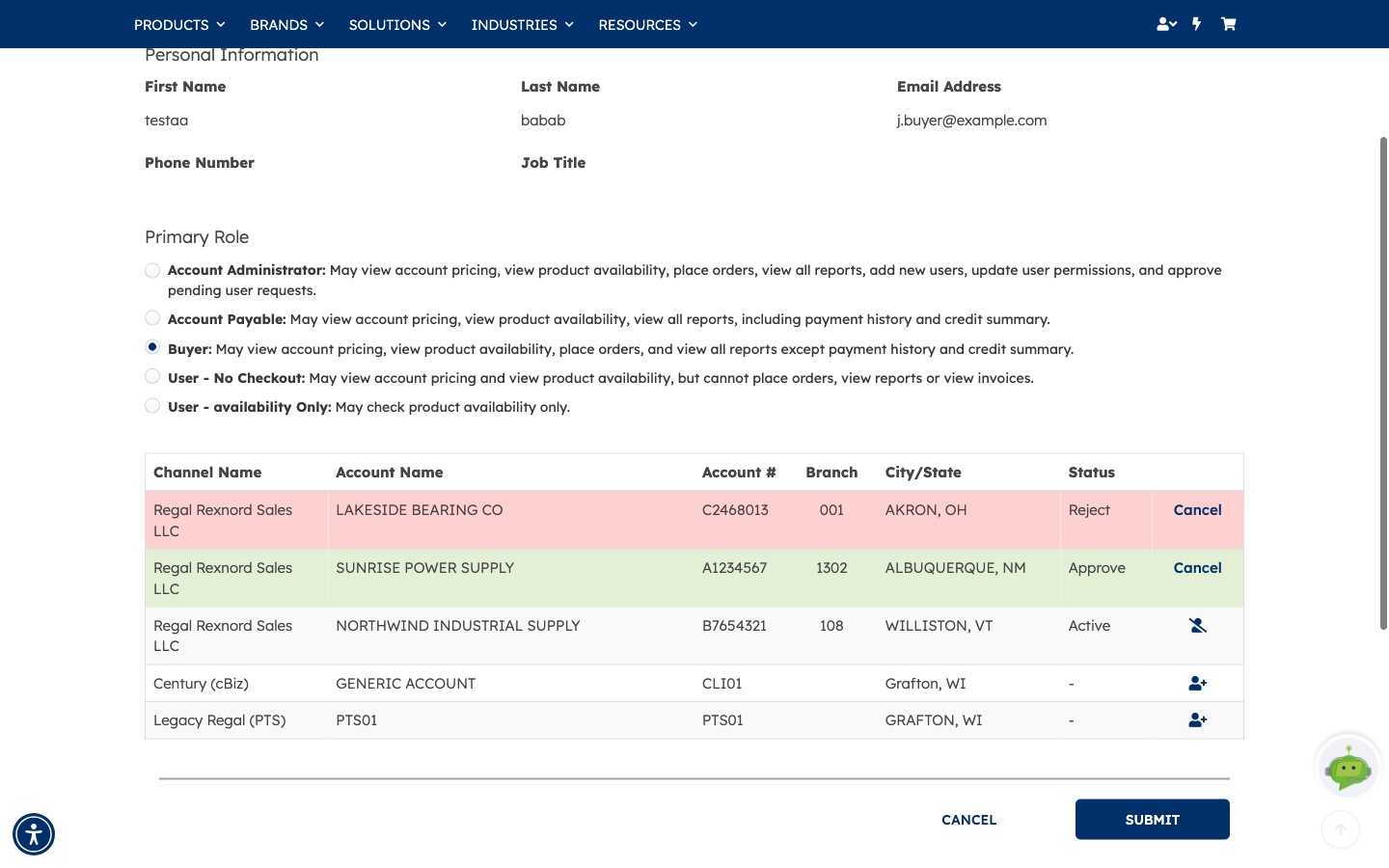This screenshot has height=868, width=1389.
Task: Select the Account Payable role
Action: [152, 318]
